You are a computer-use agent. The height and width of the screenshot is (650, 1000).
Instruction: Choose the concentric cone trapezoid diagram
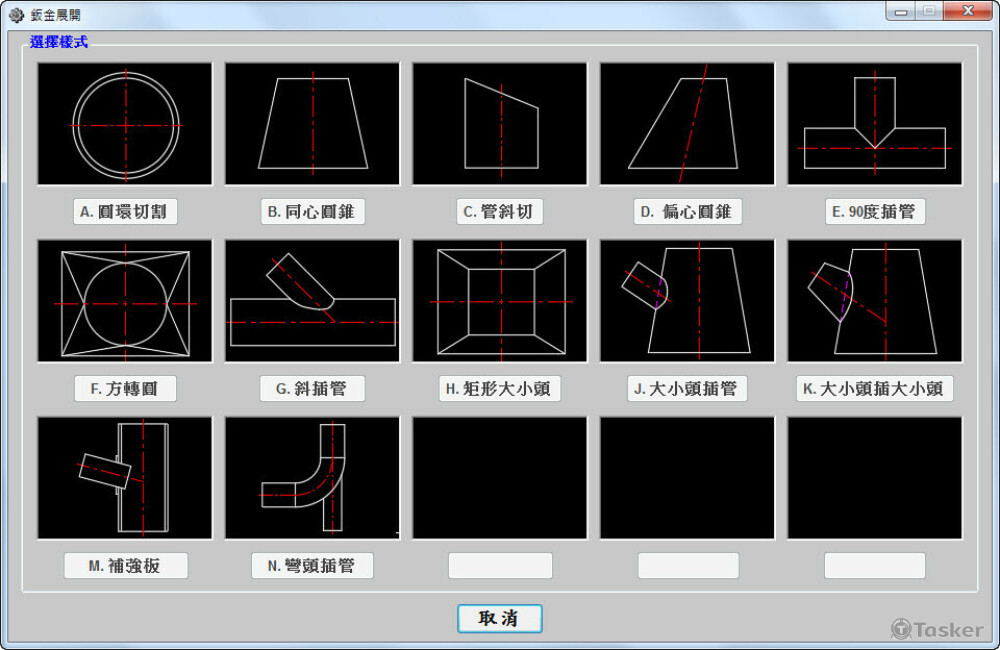312,124
